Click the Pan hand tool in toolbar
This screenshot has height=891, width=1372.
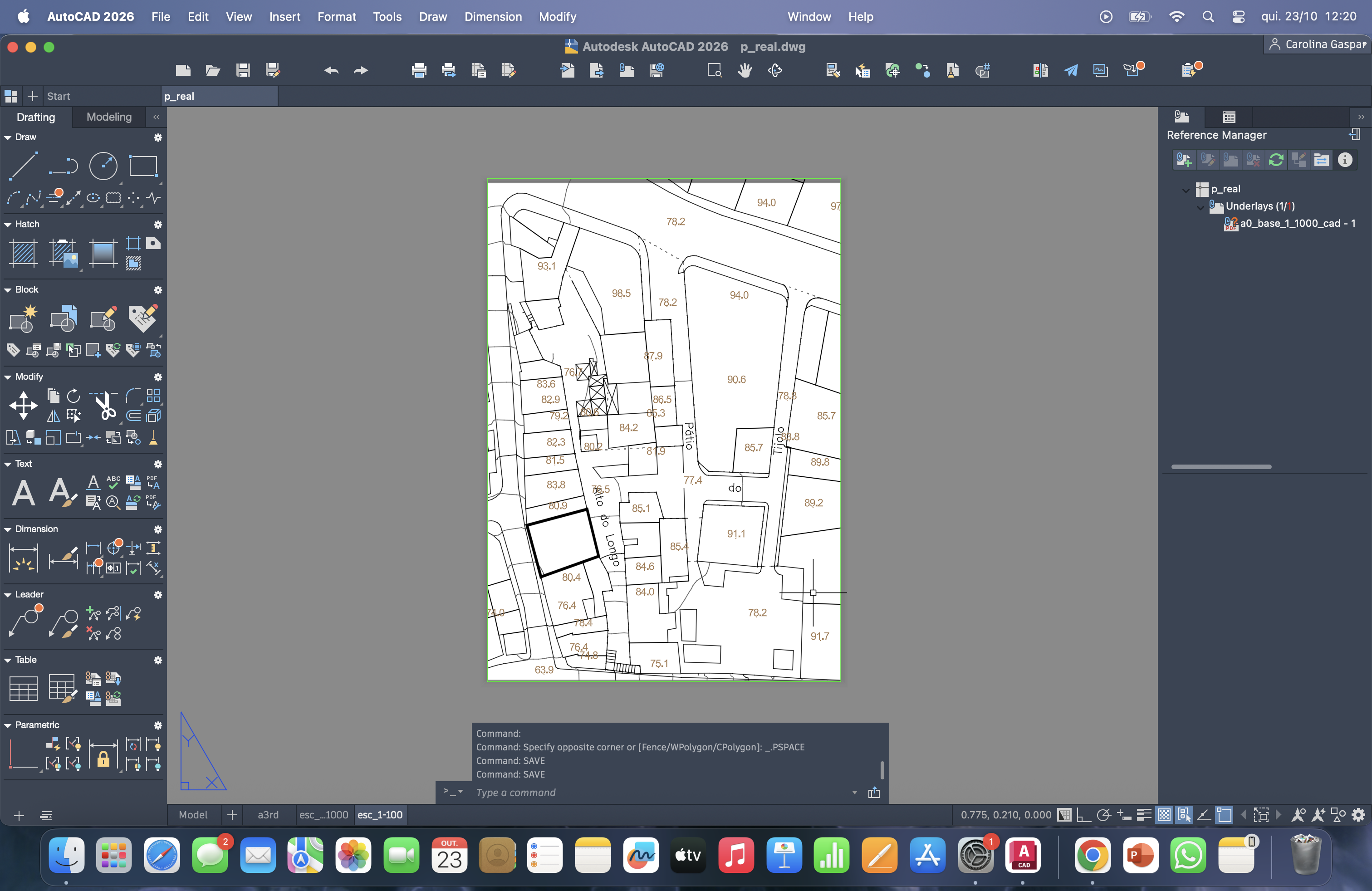tap(745, 70)
